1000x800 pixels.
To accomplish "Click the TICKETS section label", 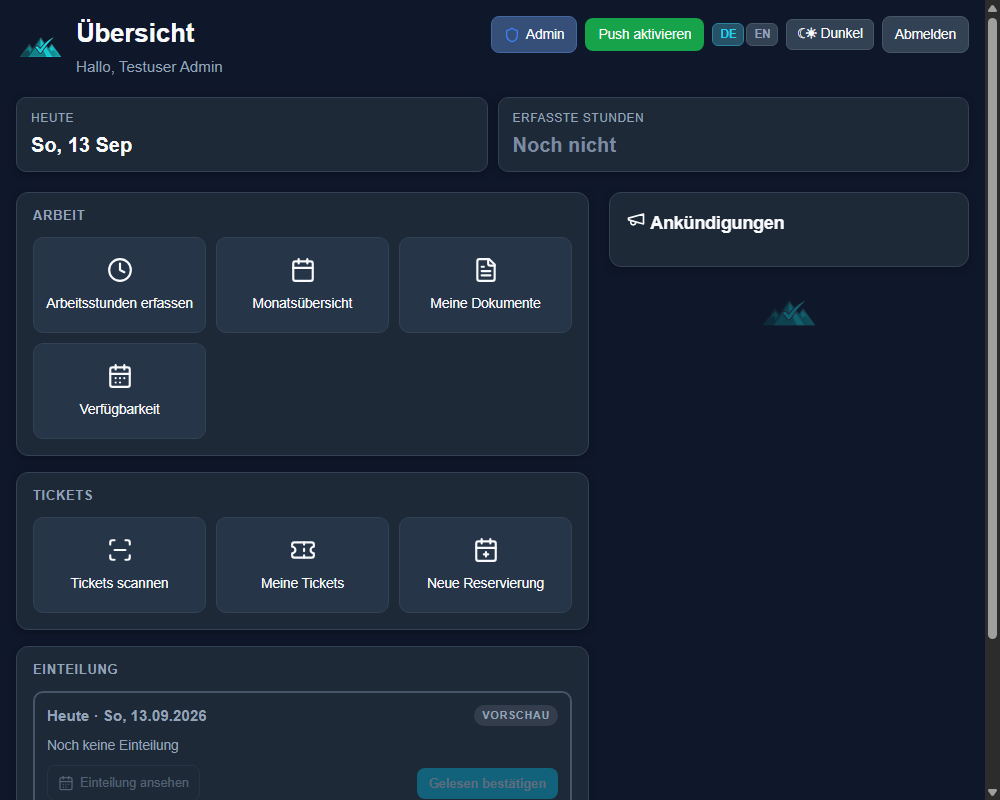I will click(x=62, y=495).
